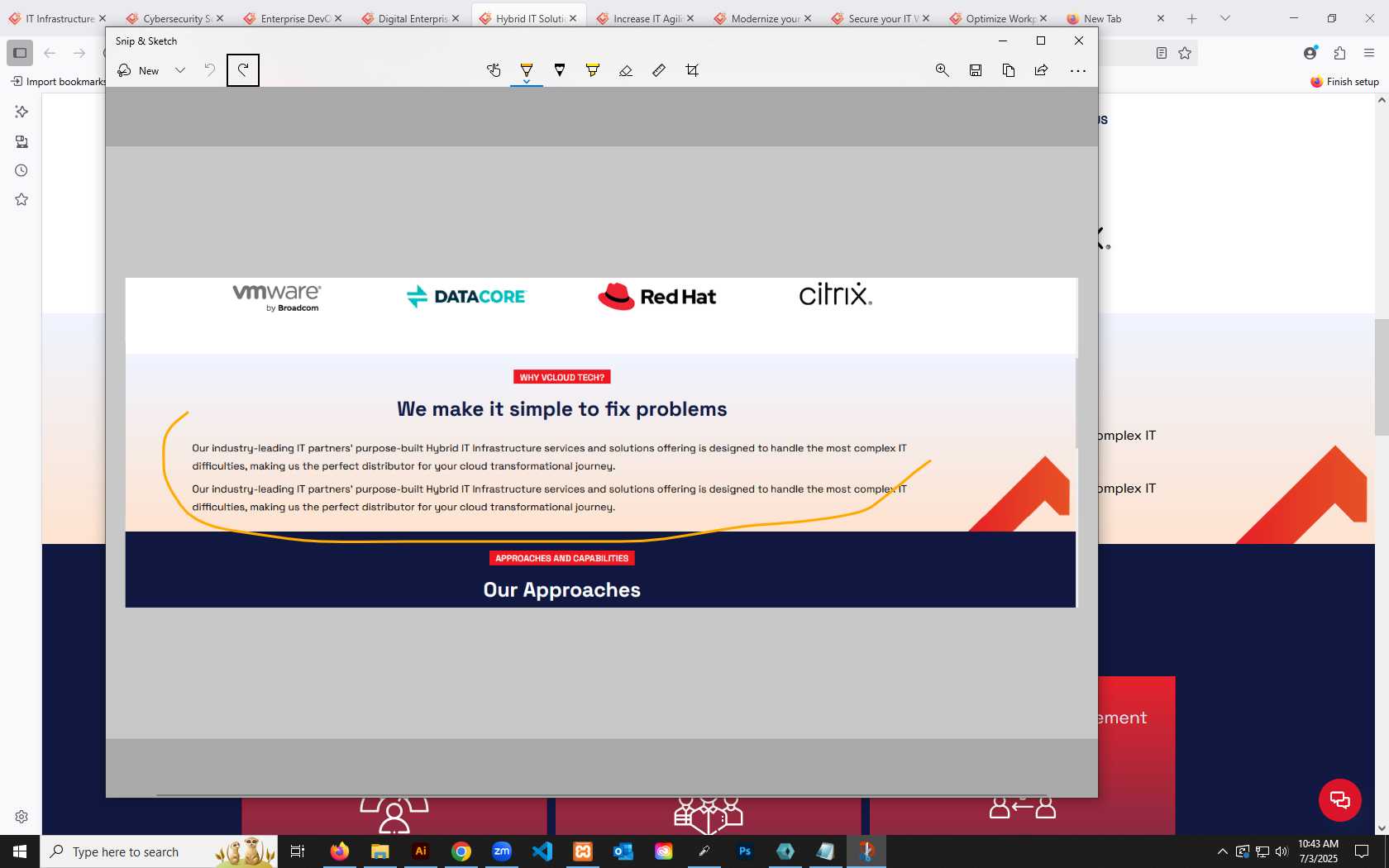Open the Firefox account icon
Screen dimensions: 1389x868
point(1310,53)
